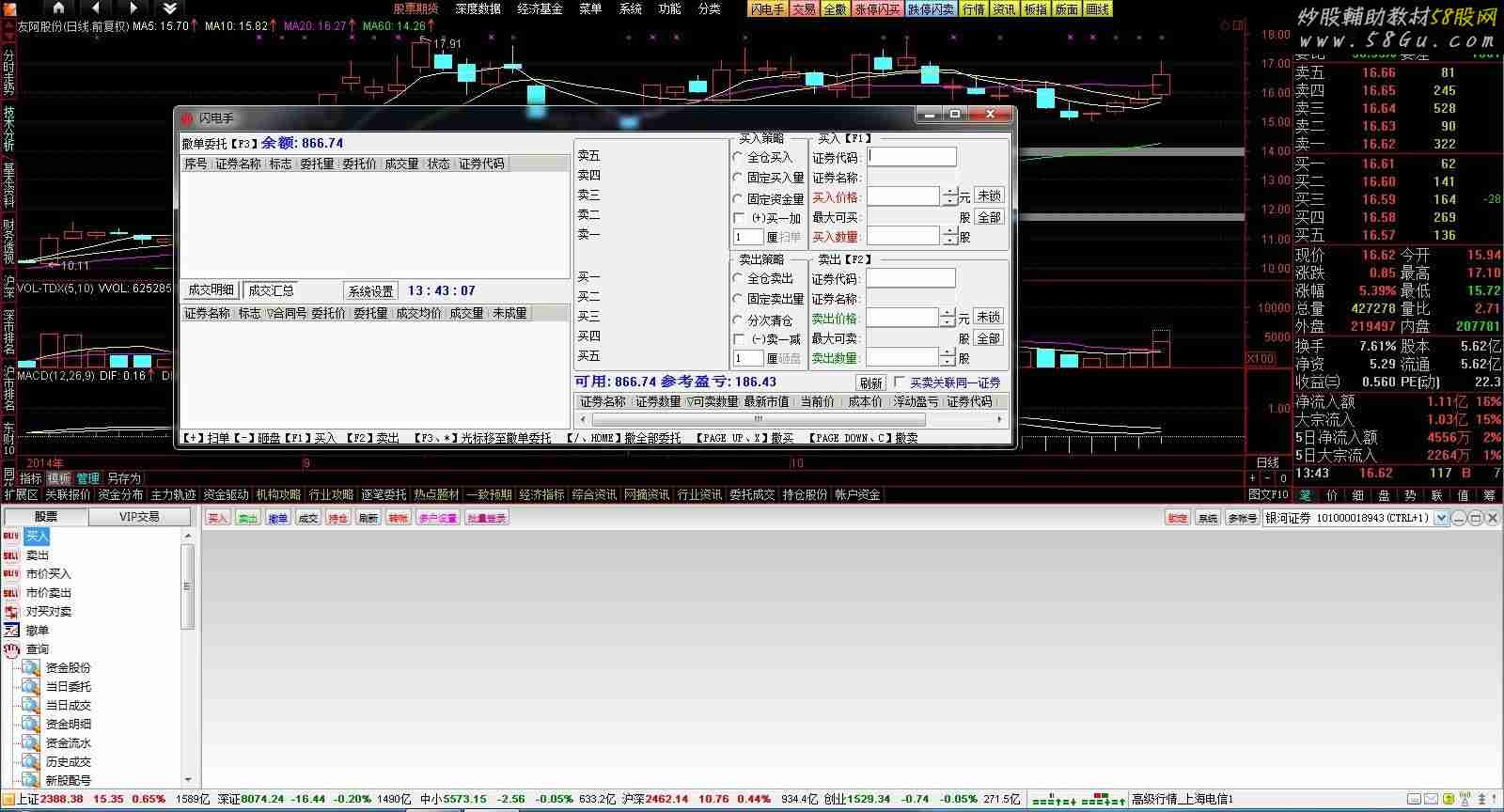1504x812 pixels.
Task: Open the 银河证券 account dropdown arrow
Action: (x=1441, y=518)
